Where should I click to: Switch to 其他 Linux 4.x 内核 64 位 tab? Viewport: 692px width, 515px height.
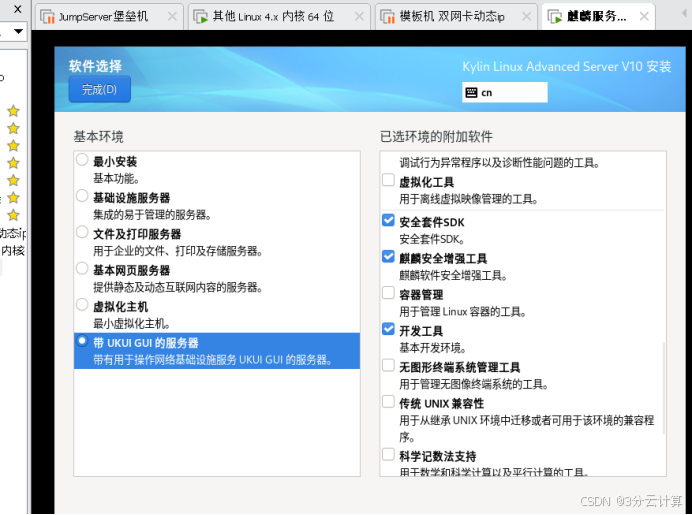click(272, 17)
